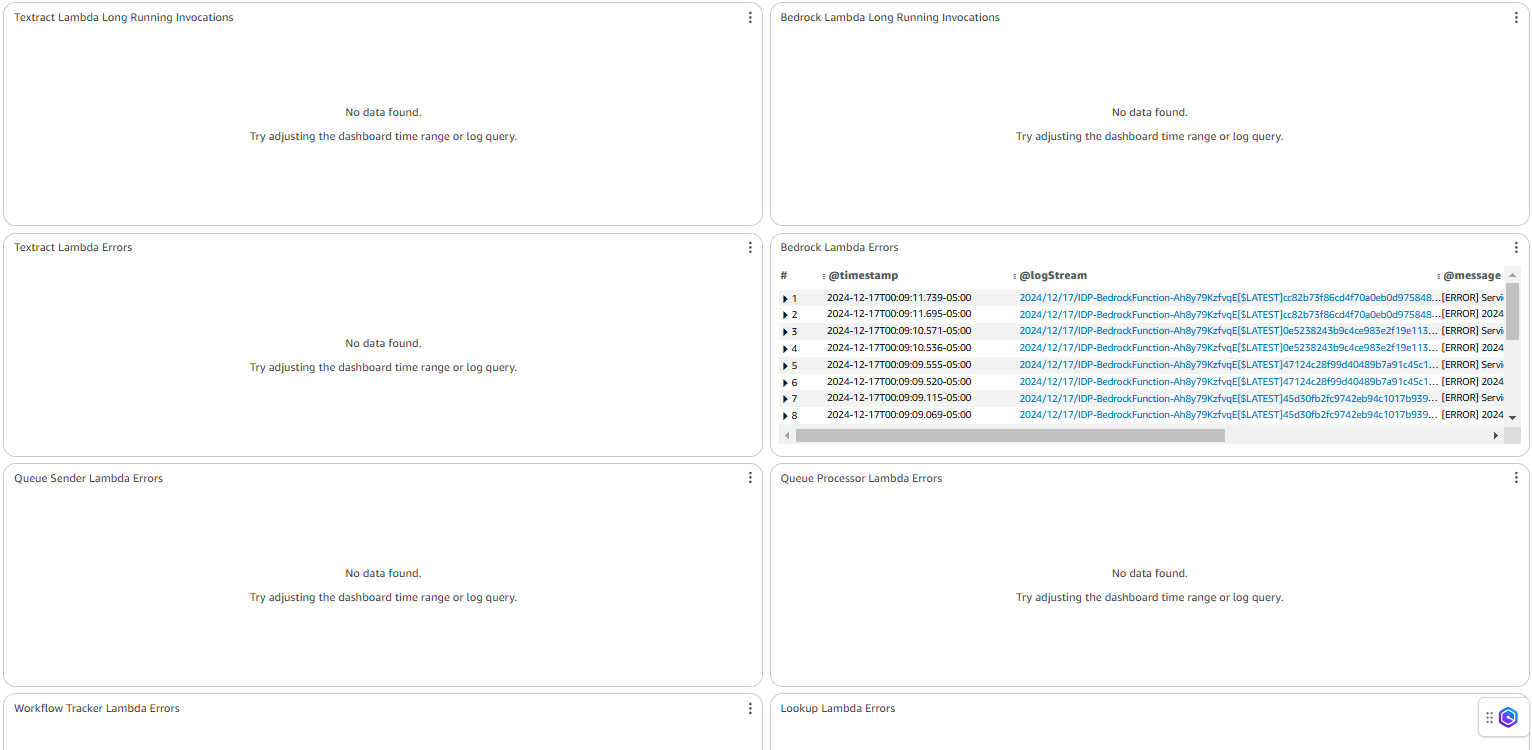Open the Amazon Q assistant icon
This screenshot has width=1532, height=750.
click(1508, 717)
